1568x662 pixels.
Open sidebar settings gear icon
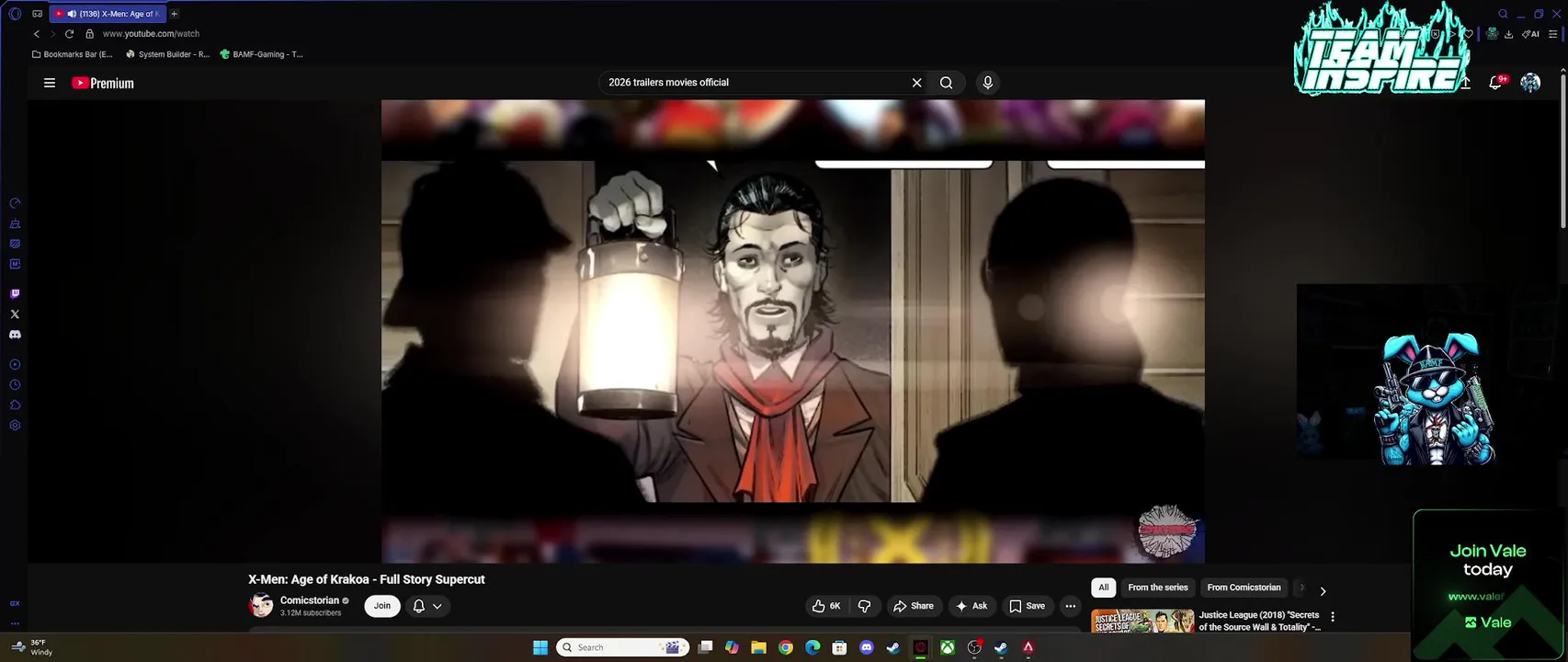pyautogui.click(x=15, y=426)
